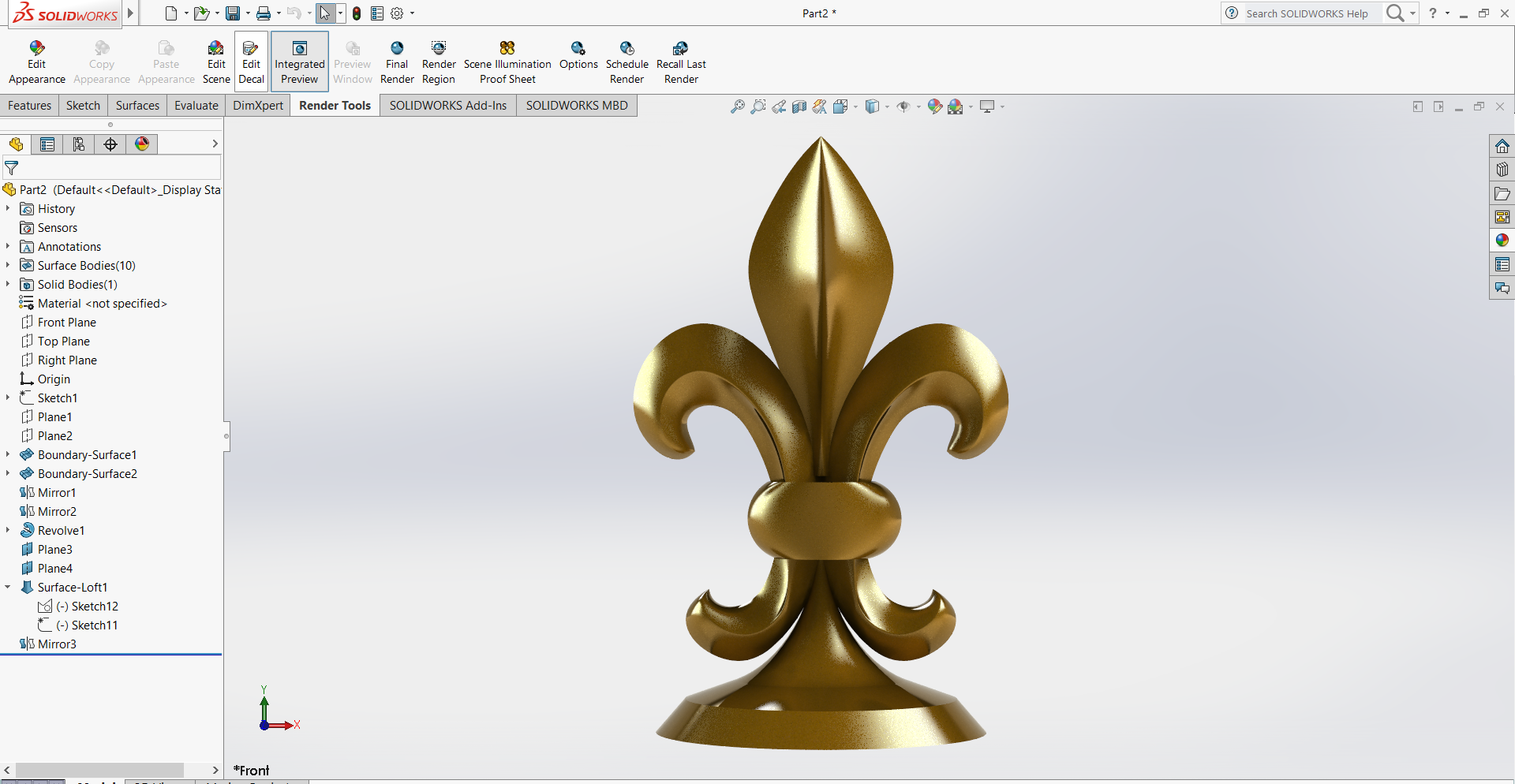Activate the Select cursor tool
This screenshot has height=784, width=1515.
pyautogui.click(x=325, y=13)
